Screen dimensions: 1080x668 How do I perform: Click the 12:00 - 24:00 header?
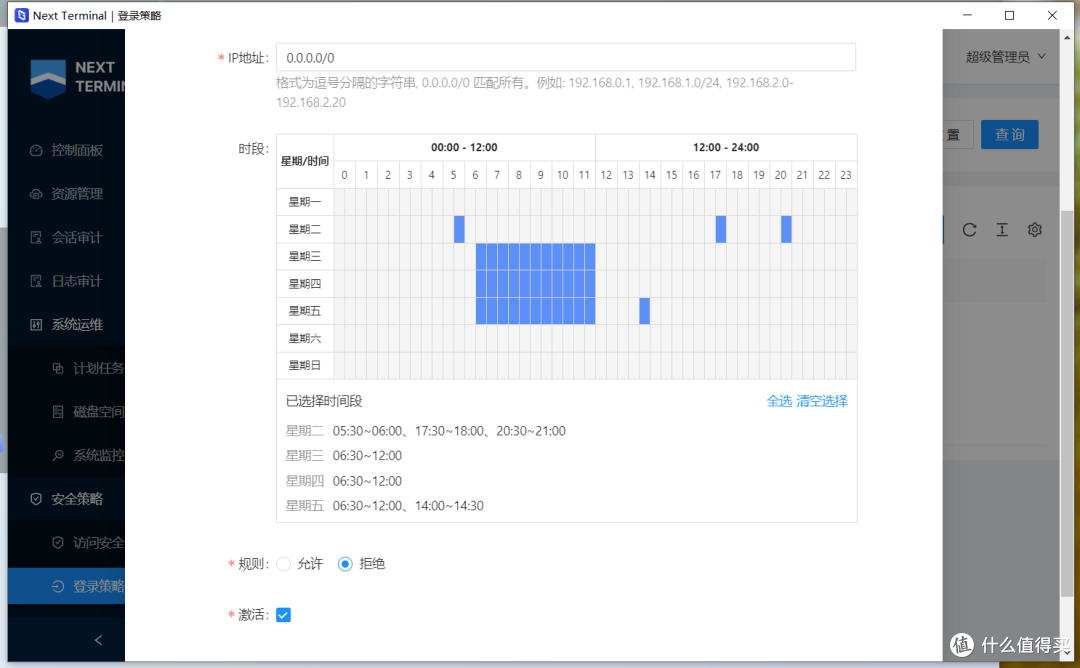[x=726, y=147]
